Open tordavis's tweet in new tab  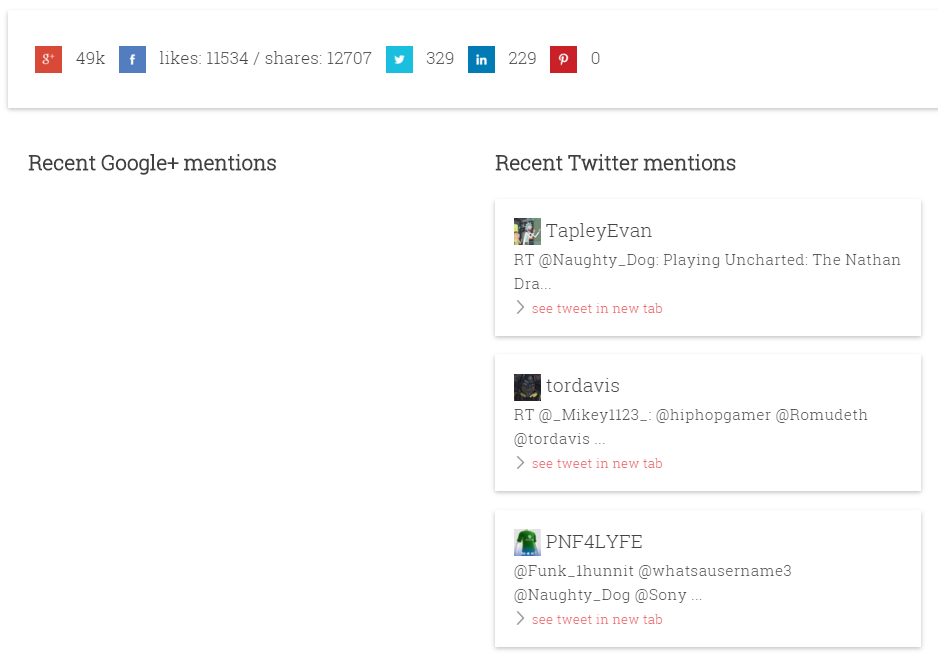597,463
